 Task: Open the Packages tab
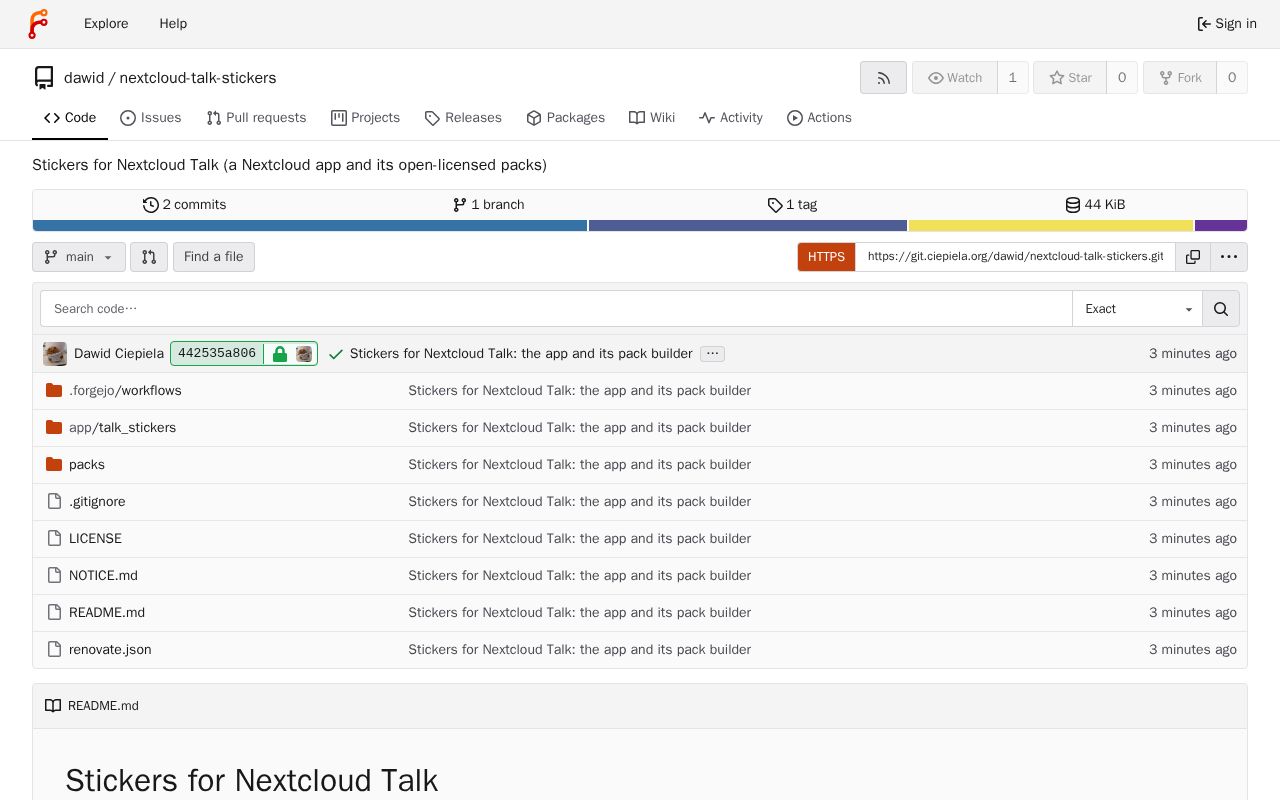(565, 118)
